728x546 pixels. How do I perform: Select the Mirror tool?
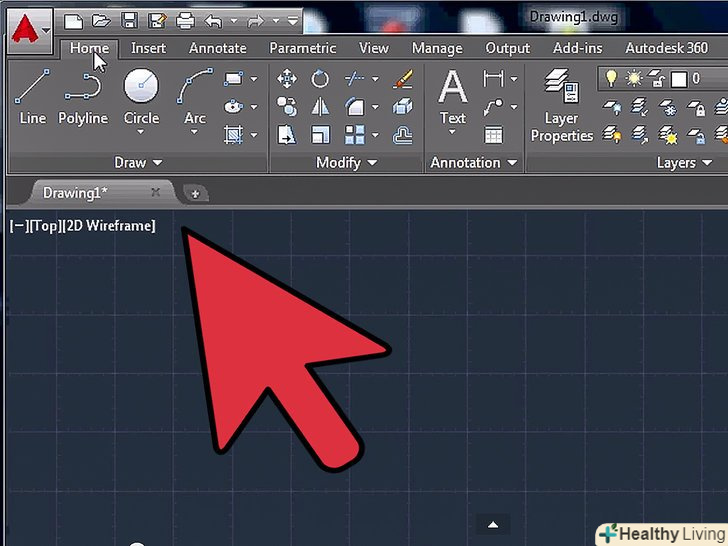click(320, 107)
